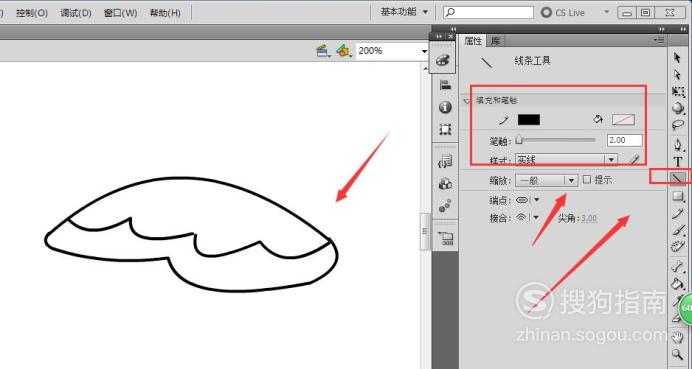Enable the 提示 hinting checkbox
This screenshot has height=369, width=692.
(x=587, y=180)
